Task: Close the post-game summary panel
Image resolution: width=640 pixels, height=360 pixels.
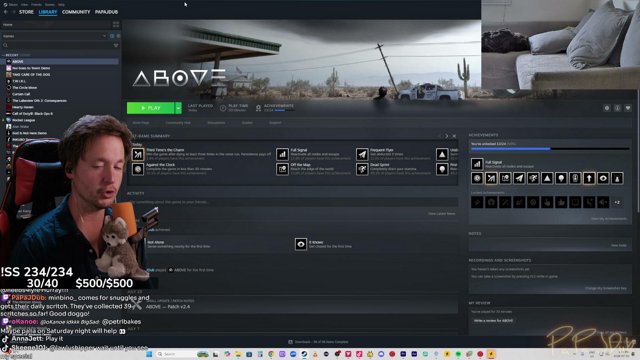Action: [x=454, y=136]
